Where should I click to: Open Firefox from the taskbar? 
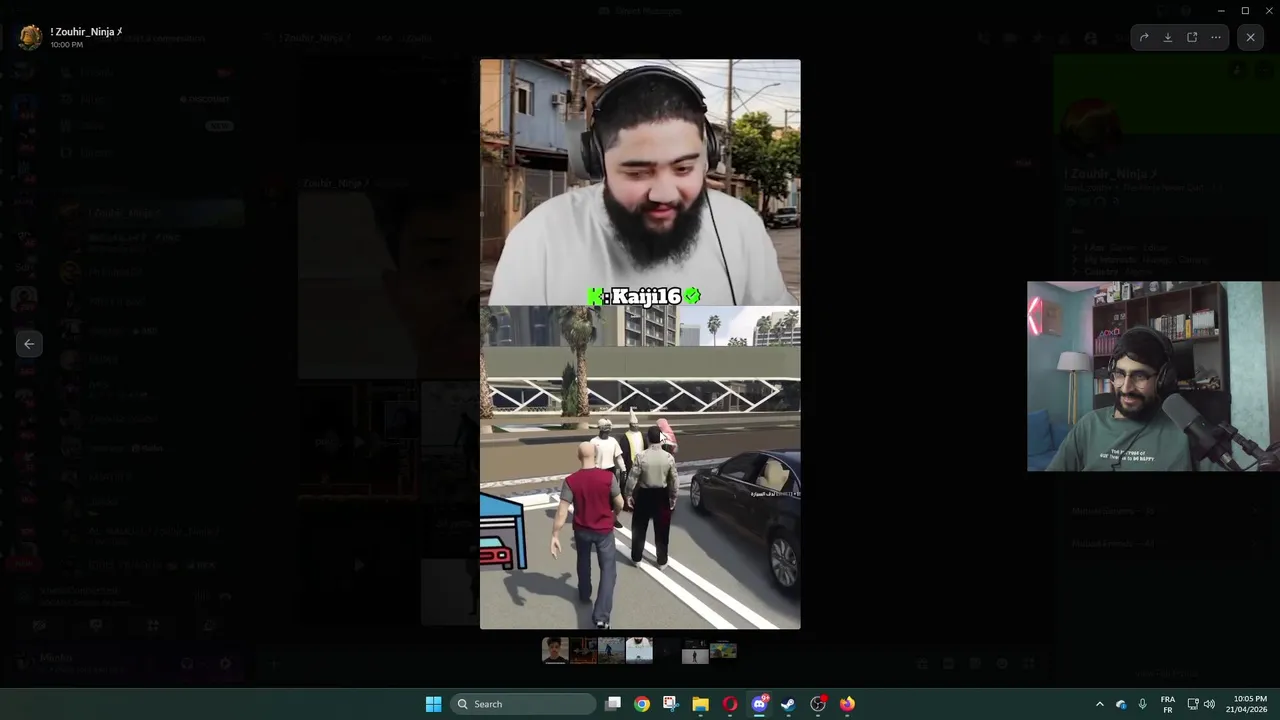(x=847, y=704)
